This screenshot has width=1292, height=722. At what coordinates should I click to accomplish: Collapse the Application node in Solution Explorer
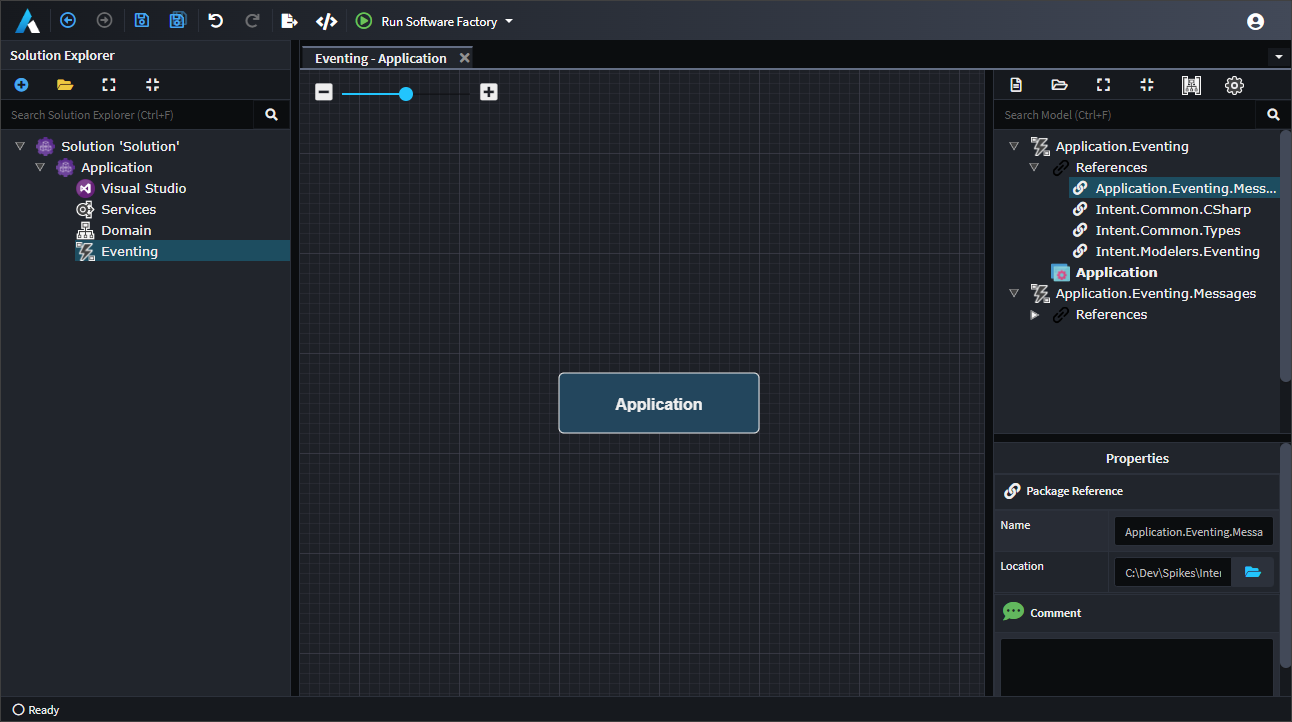click(40, 167)
